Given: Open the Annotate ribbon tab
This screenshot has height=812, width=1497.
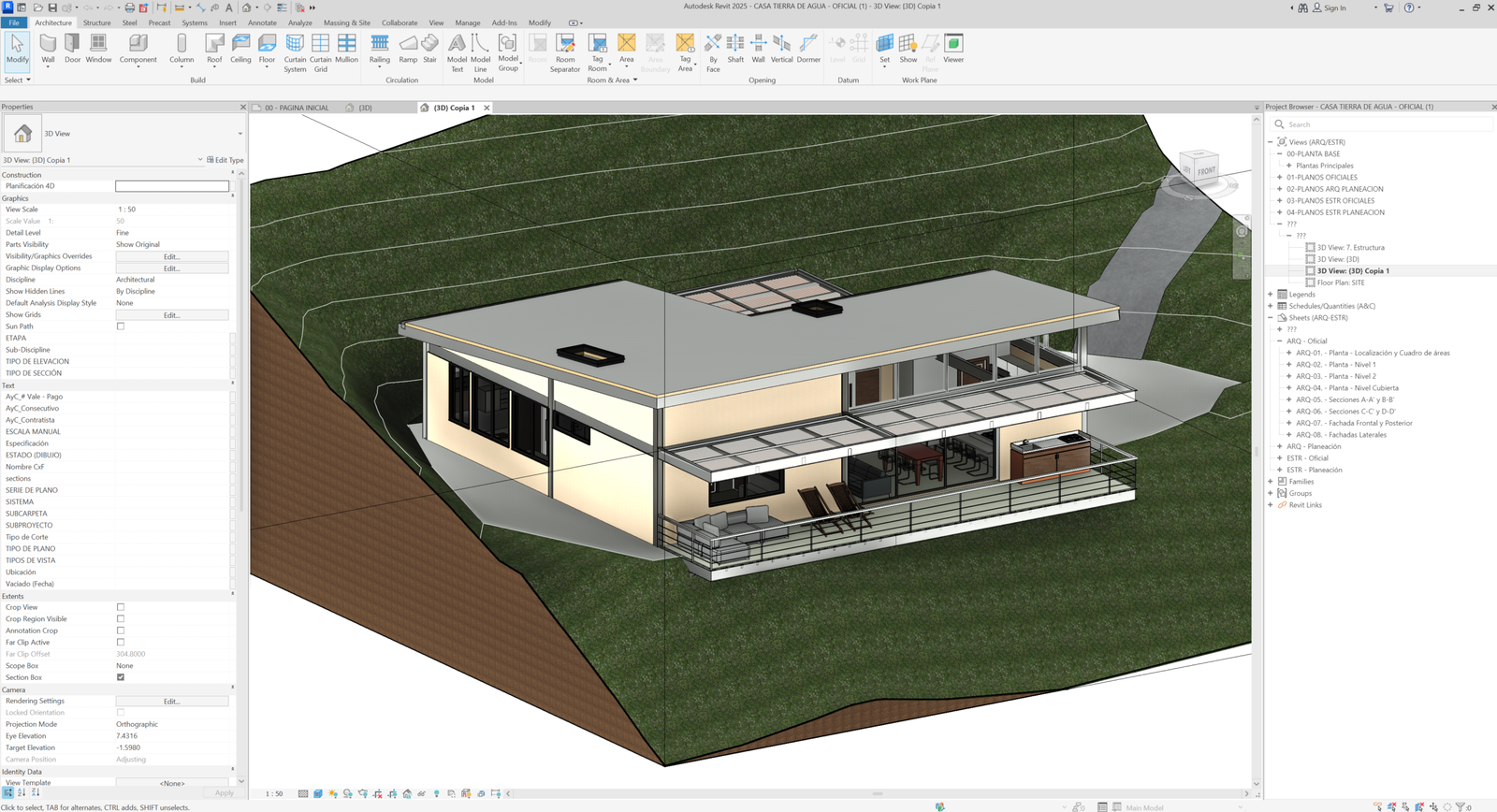Looking at the screenshot, I should click(x=262, y=22).
